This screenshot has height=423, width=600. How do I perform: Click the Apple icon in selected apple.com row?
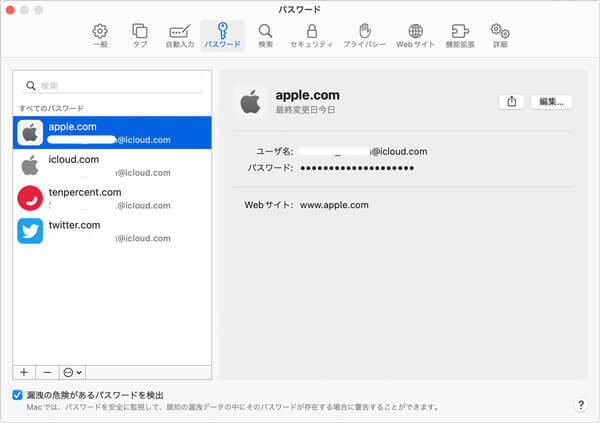click(x=30, y=132)
